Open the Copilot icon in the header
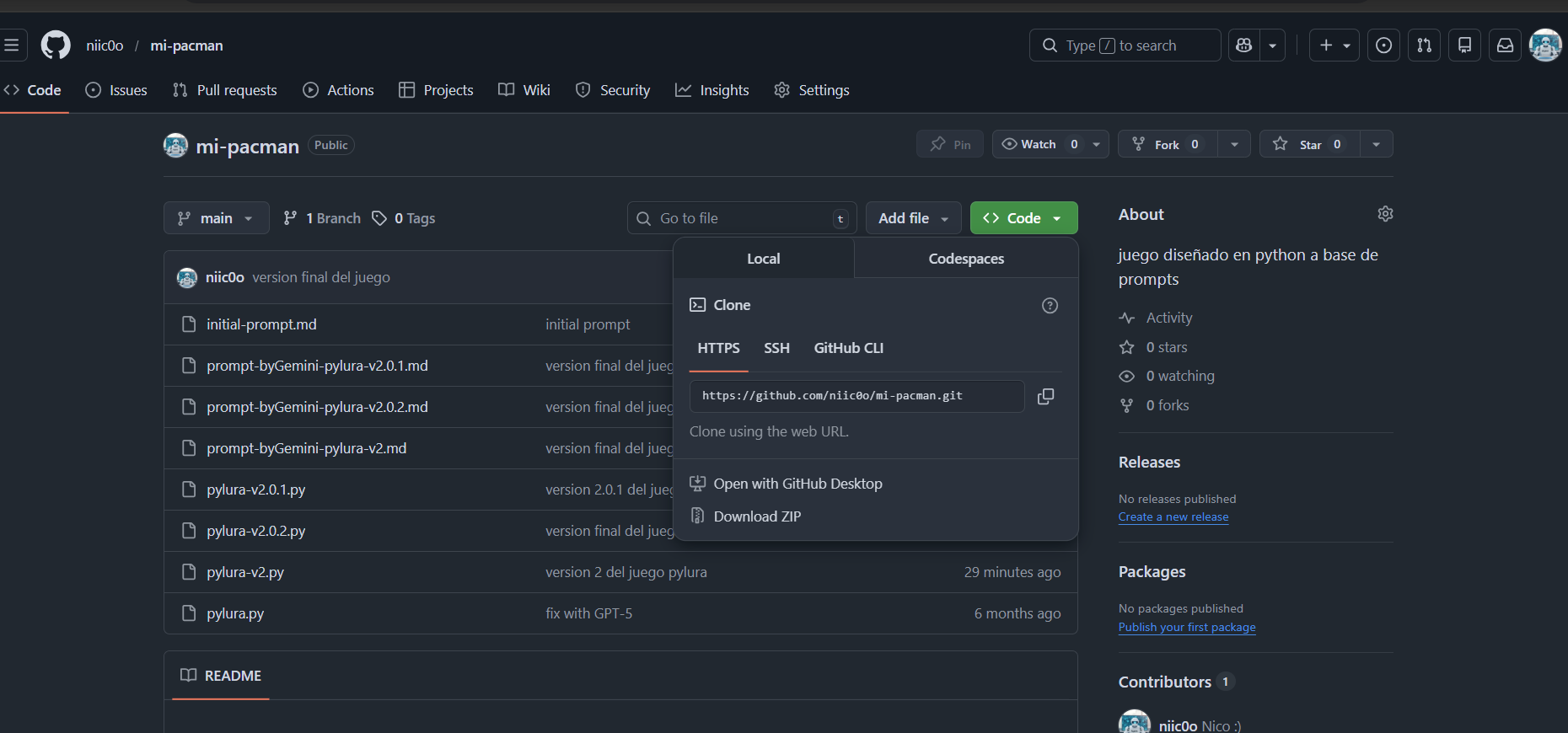Image resolution: width=1568 pixels, height=733 pixels. tap(1244, 45)
